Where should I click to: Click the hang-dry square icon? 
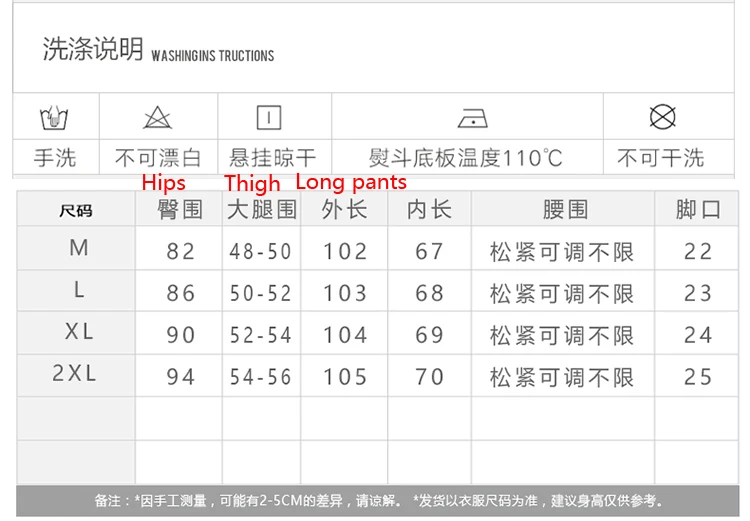[x=269, y=118]
